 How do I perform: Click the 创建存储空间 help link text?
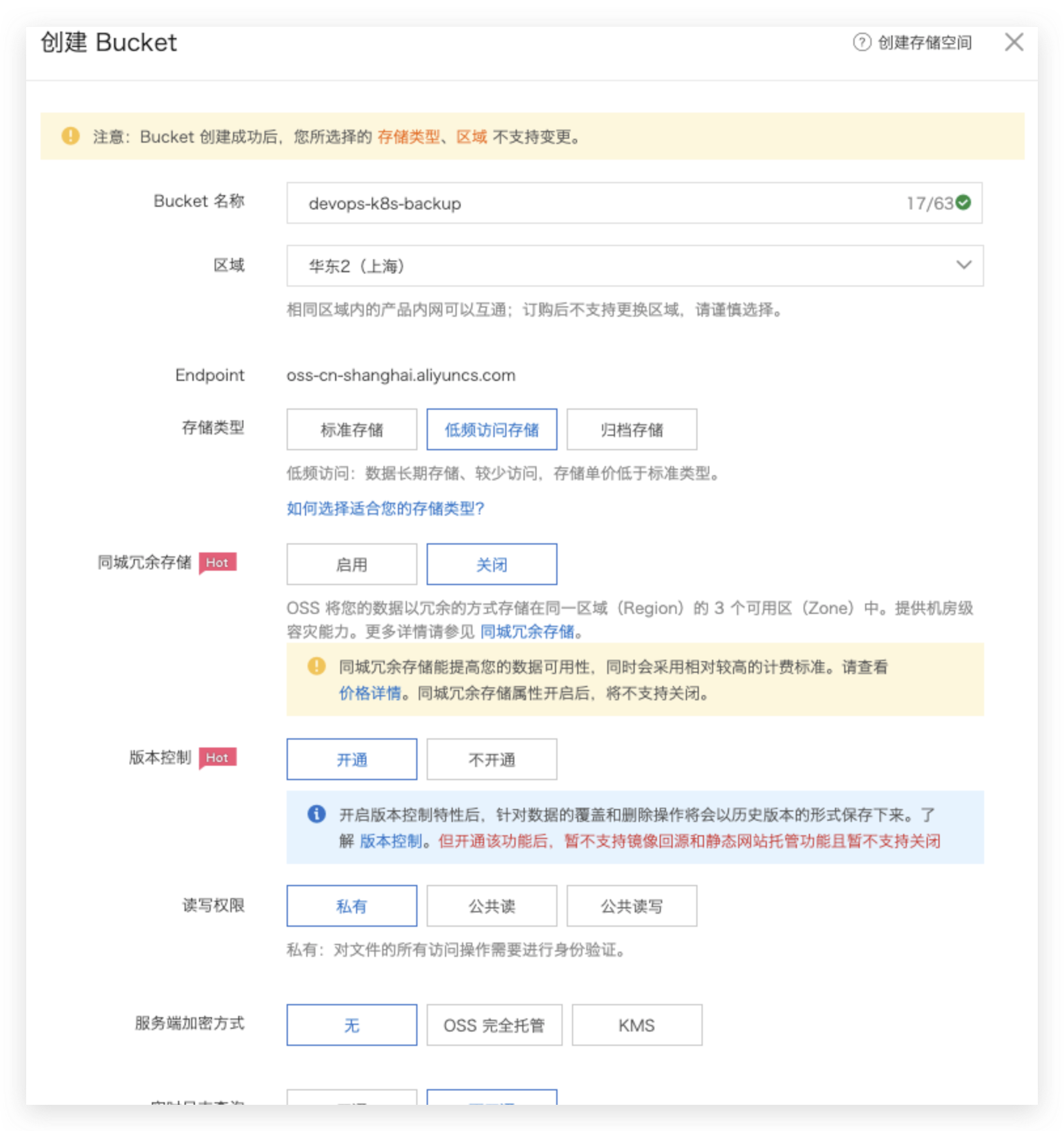(x=924, y=43)
